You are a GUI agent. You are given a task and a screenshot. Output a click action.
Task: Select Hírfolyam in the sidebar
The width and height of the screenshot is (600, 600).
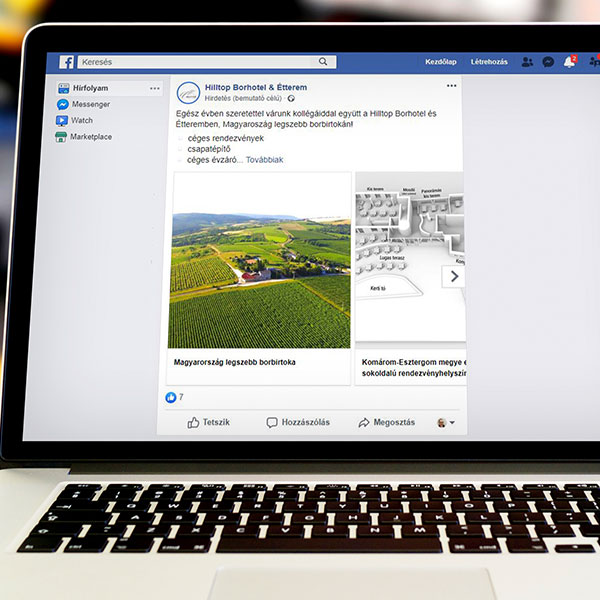tap(109, 88)
